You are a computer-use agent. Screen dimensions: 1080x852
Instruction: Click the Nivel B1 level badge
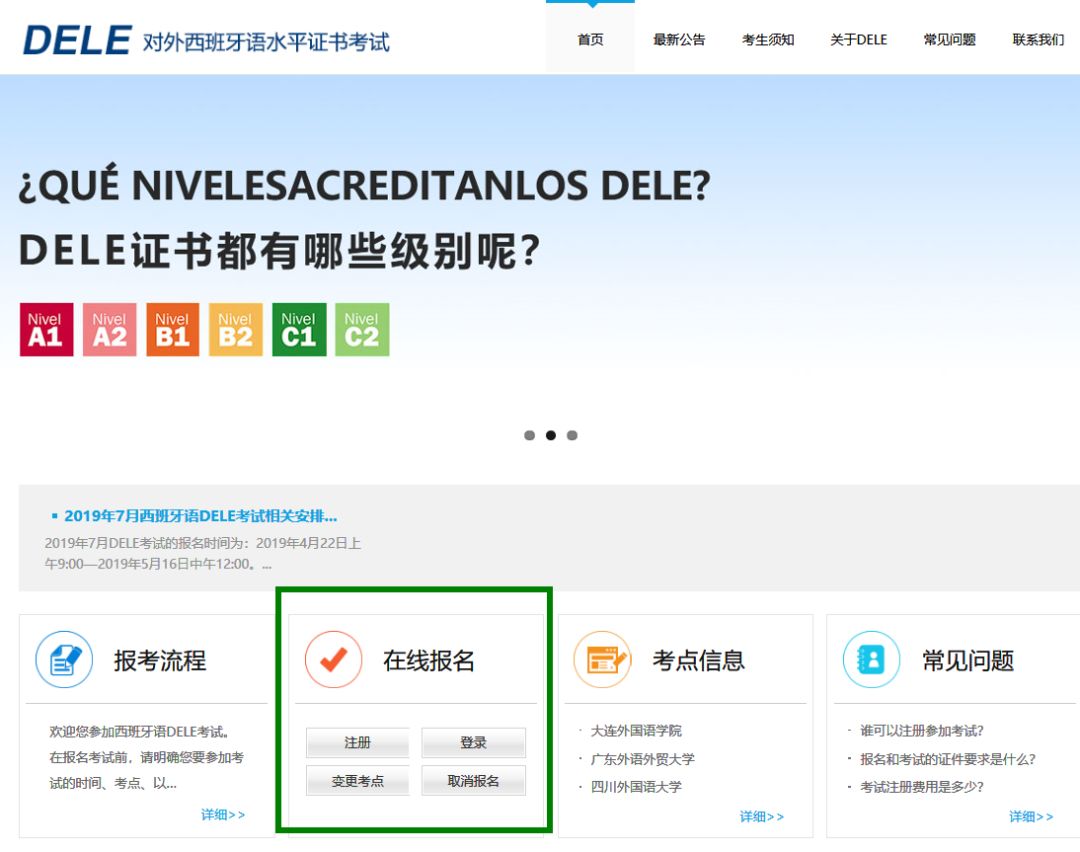172,330
